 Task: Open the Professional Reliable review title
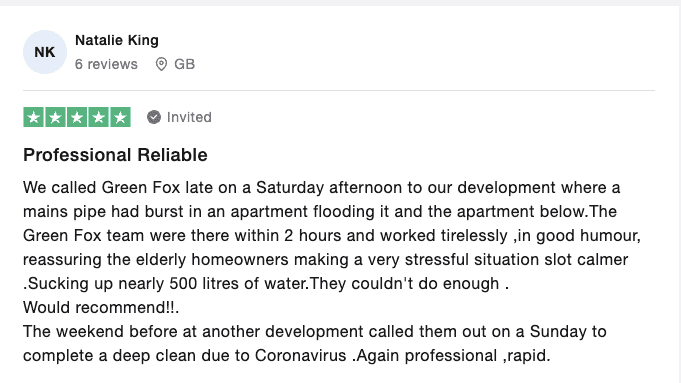pos(115,155)
